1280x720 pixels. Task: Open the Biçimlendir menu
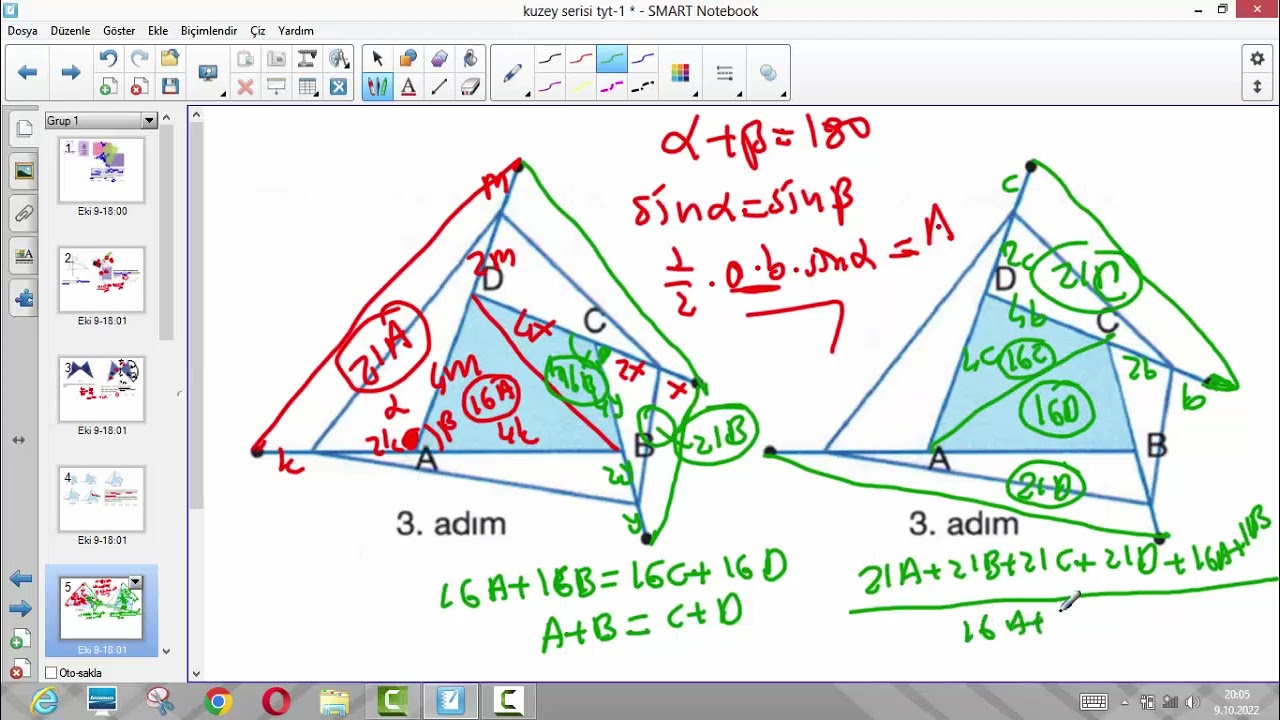click(x=209, y=31)
